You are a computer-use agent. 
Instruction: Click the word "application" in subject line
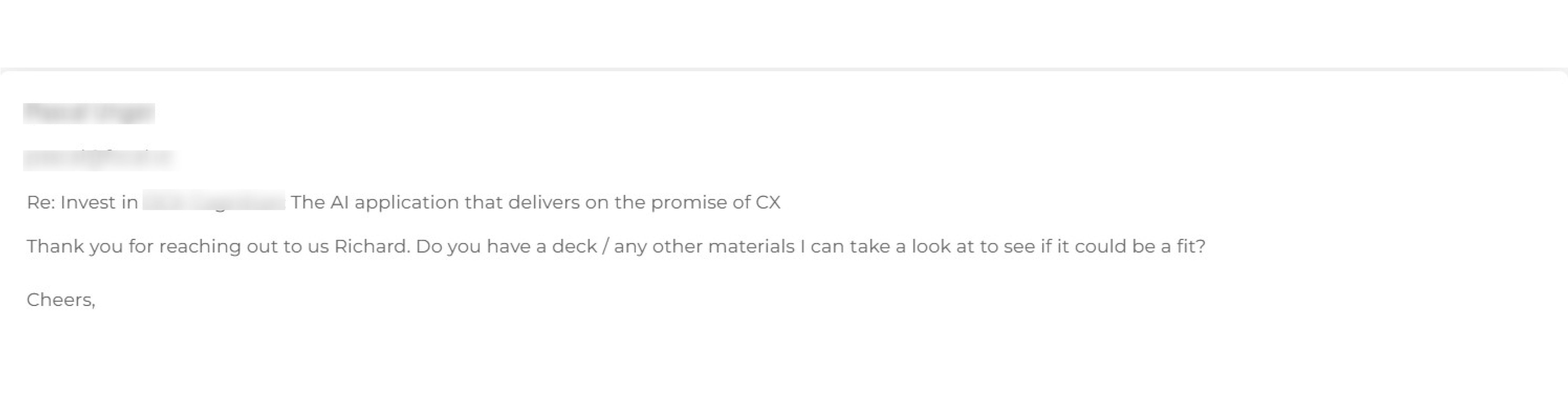click(x=406, y=203)
